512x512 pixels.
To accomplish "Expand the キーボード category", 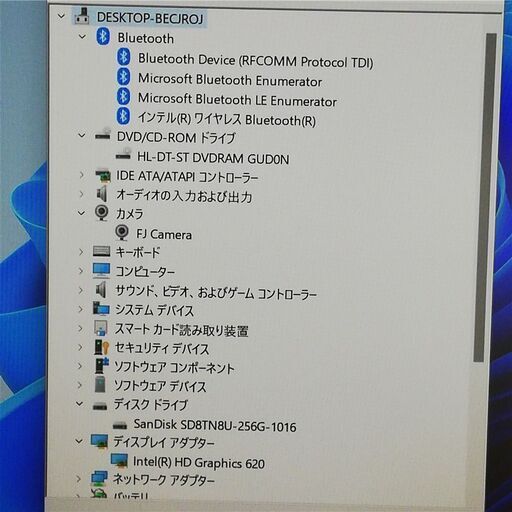I will click(x=81, y=252).
